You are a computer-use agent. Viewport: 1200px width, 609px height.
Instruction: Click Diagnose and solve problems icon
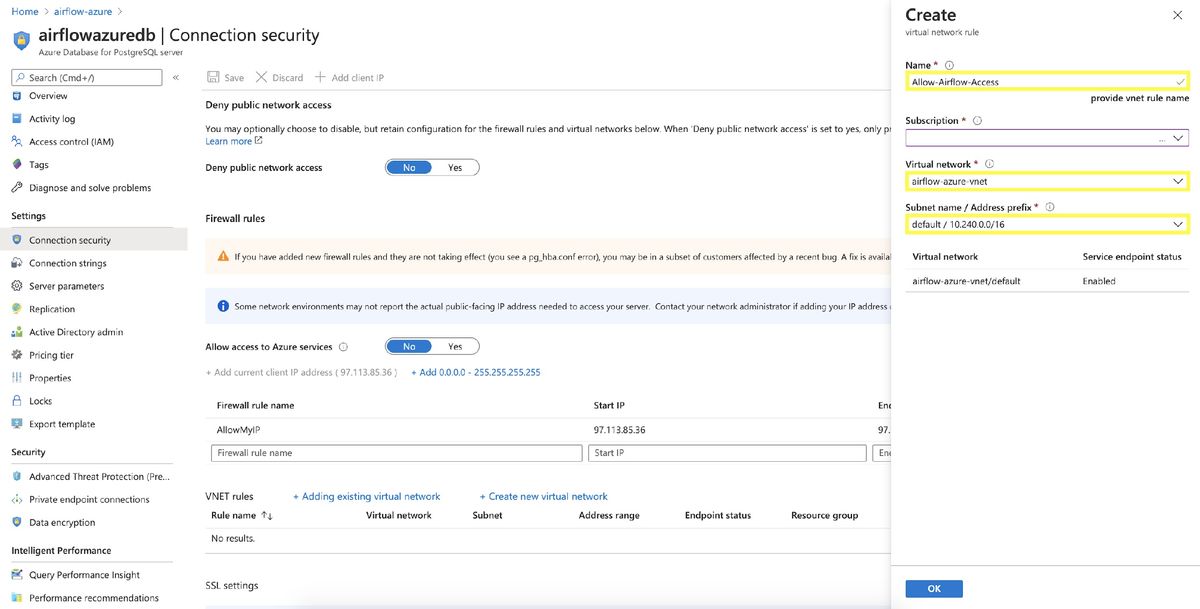[17, 188]
